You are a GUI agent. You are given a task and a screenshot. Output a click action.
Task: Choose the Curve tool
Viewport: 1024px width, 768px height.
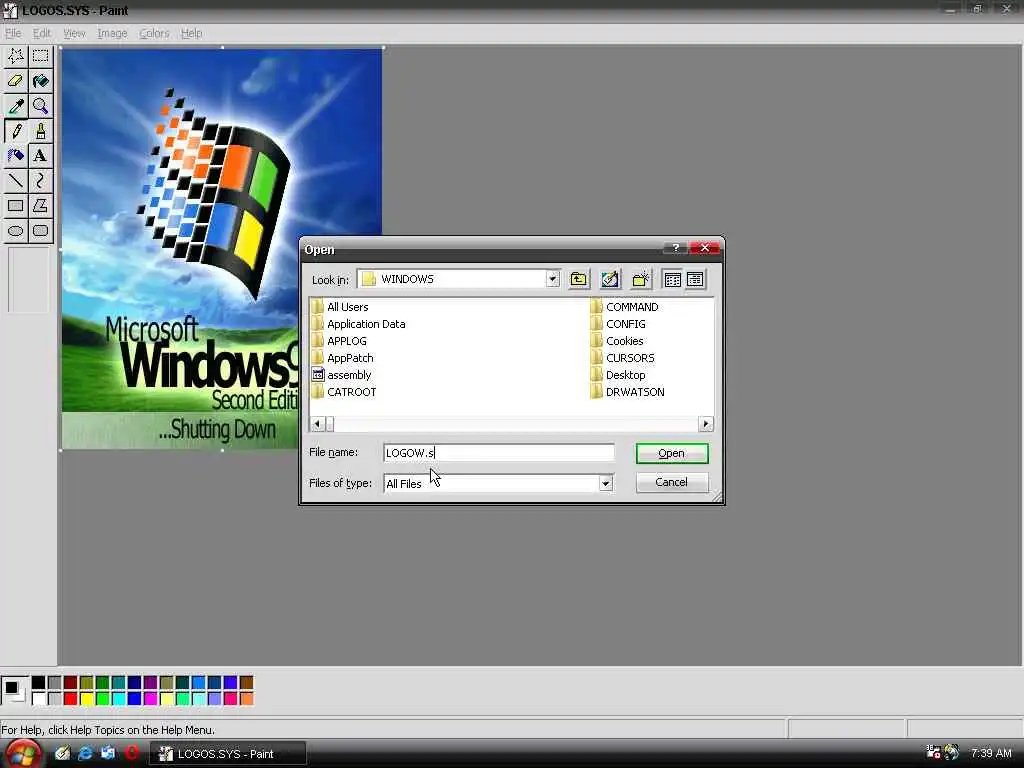[x=40, y=180]
